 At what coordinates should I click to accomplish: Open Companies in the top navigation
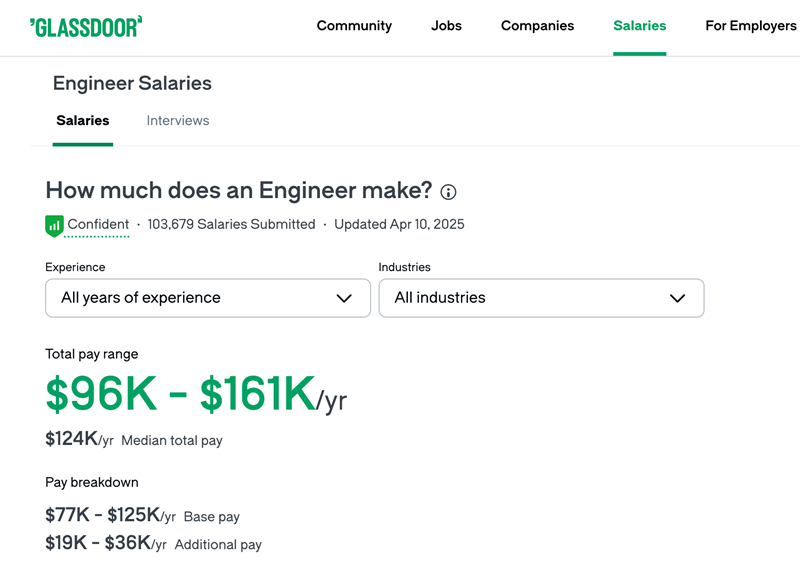[537, 26]
